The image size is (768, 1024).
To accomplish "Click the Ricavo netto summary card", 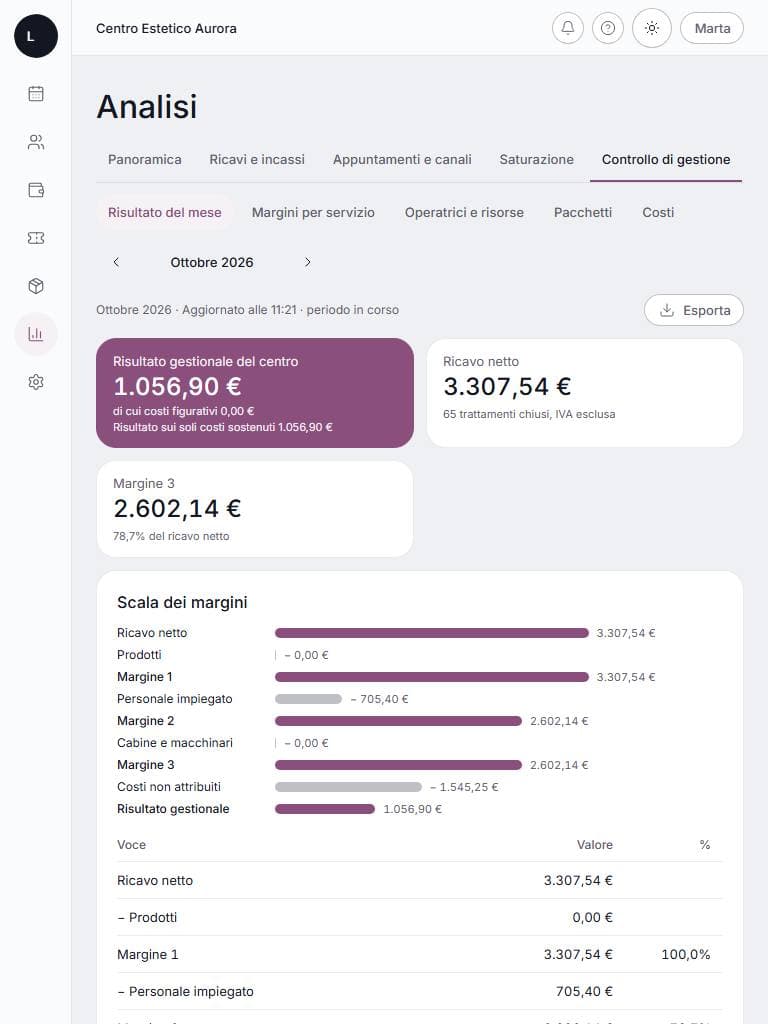I will tap(584, 393).
